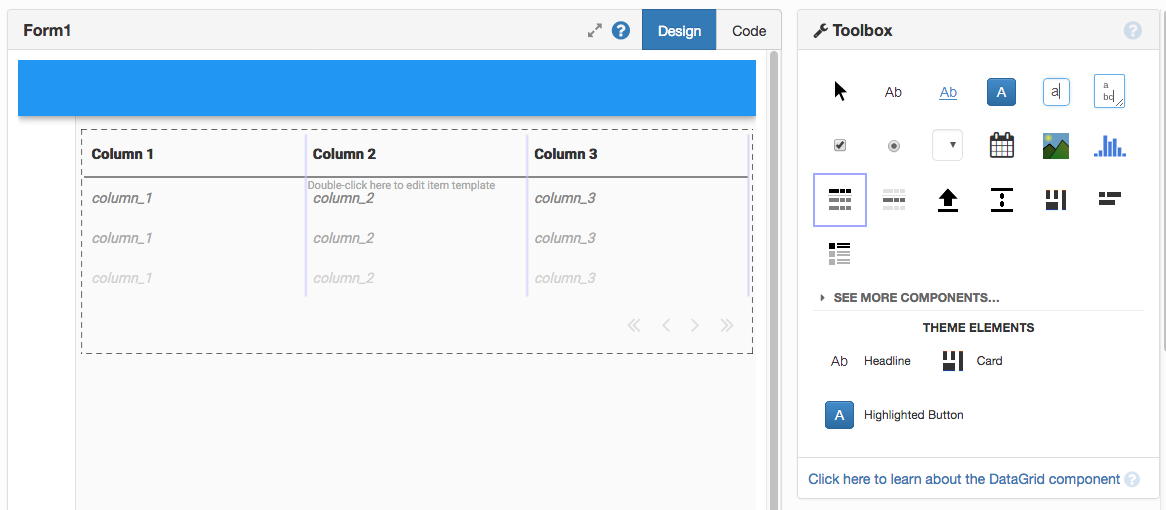Select the pointer arrow tool in Toolbox
1166x510 pixels.
click(840, 92)
